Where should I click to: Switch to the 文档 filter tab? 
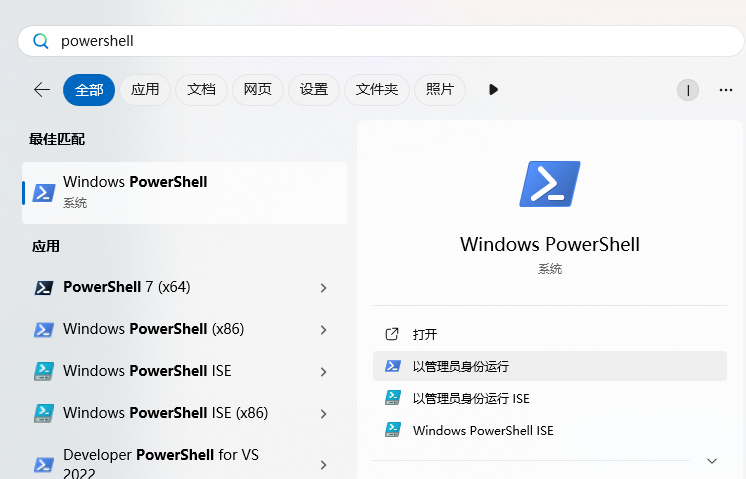(x=201, y=90)
